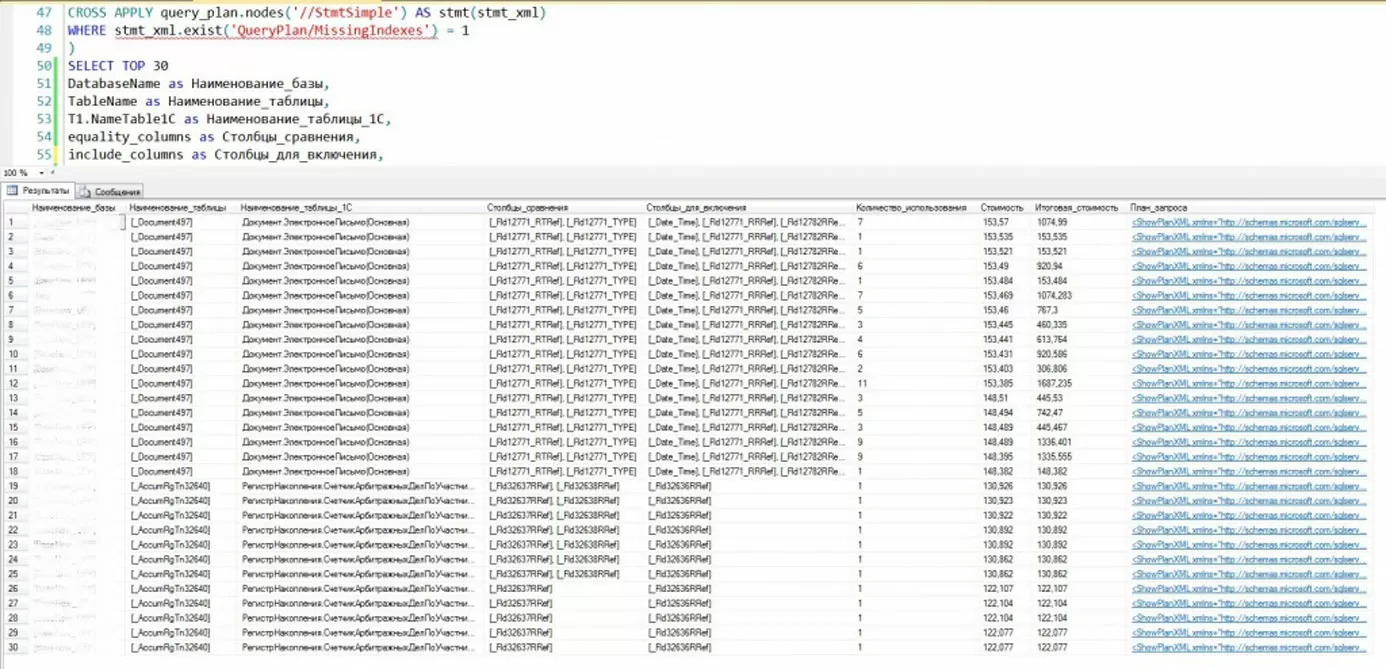This screenshot has height=669, width=1386.
Task: Select the Наименование_таблицы_1С column header
Action: pos(296,207)
